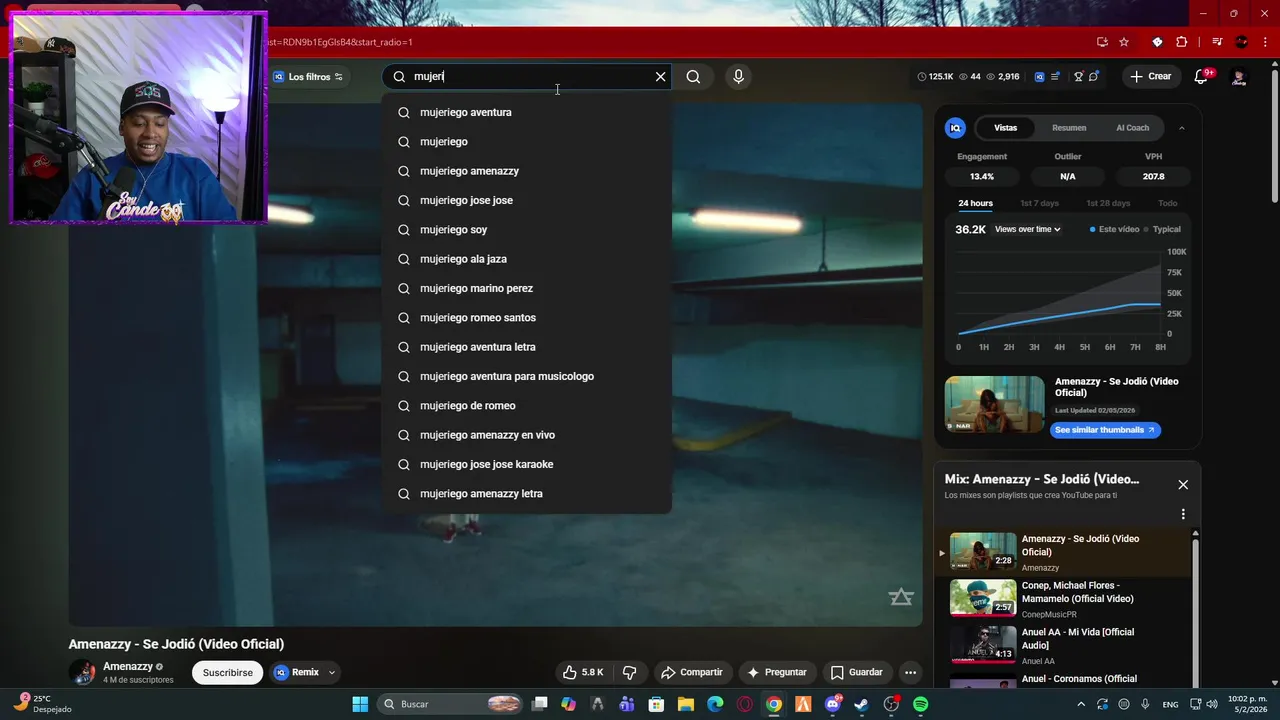This screenshot has height=720, width=1280.
Task: Open Chrome media controls icon
Action: click(x=1217, y=42)
